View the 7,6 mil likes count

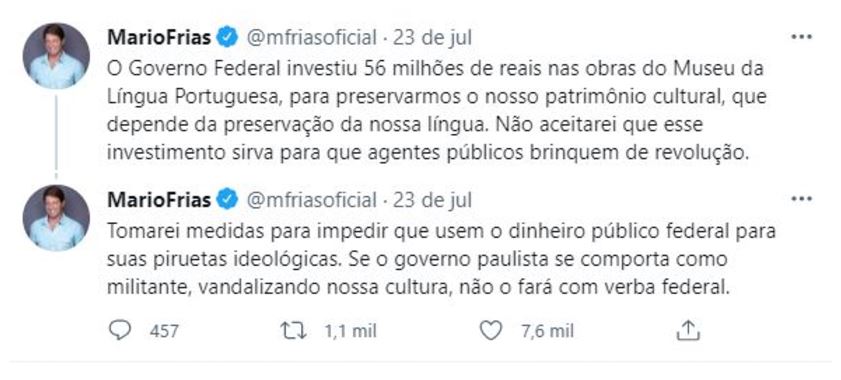547,331
